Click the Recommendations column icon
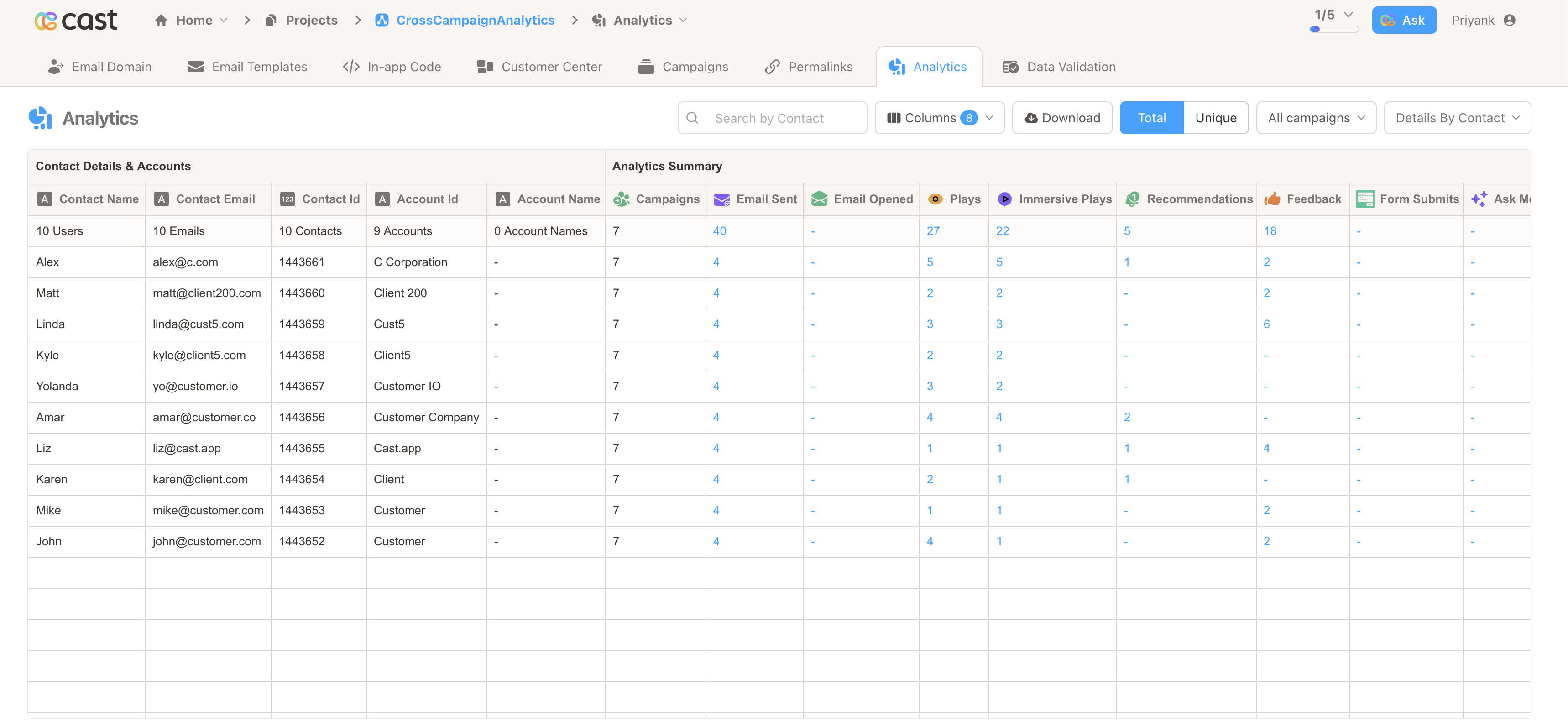This screenshot has width=1568, height=722. 1132,199
